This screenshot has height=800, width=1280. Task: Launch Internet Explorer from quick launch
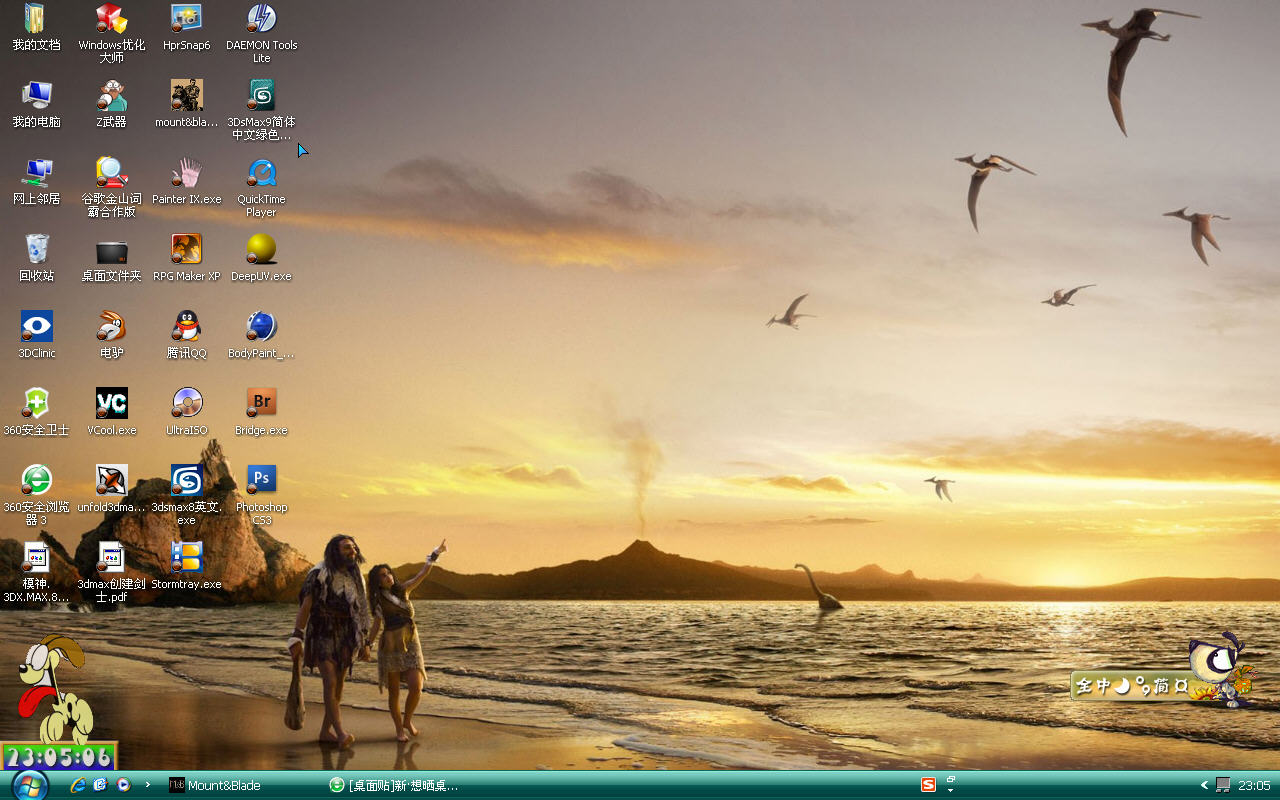[78, 785]
